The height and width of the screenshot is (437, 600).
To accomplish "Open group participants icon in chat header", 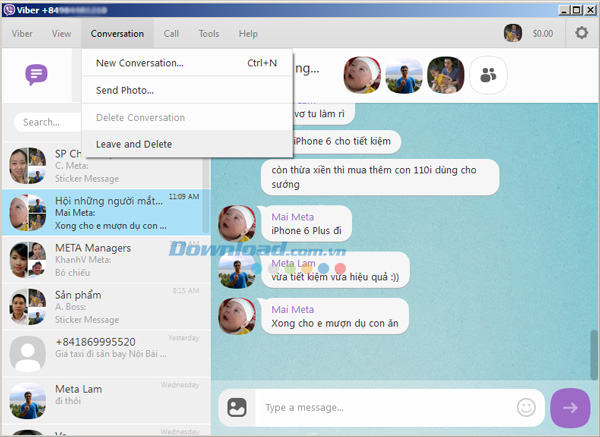I will 488,75.
